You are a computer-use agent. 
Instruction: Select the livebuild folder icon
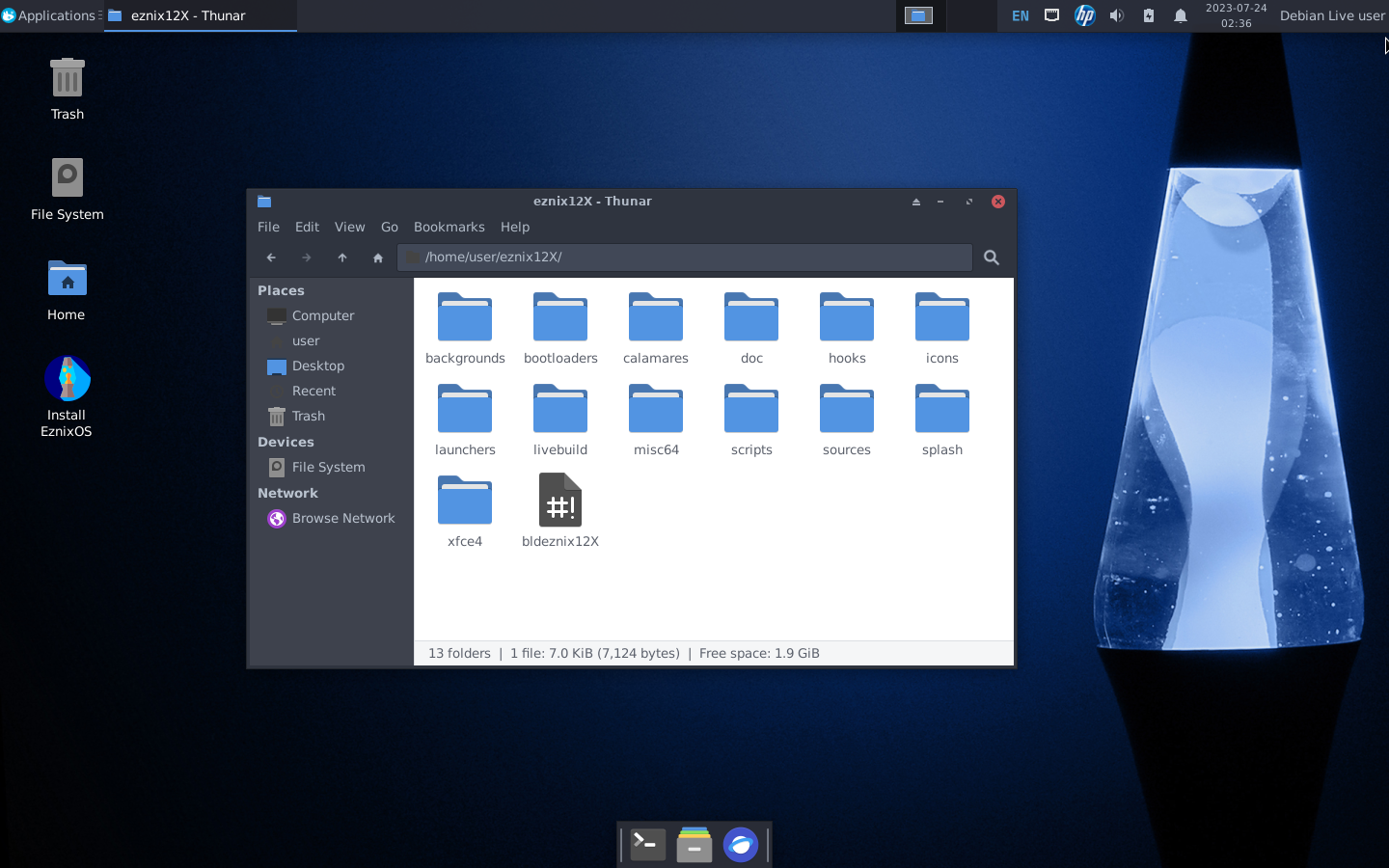click(560, 409)
